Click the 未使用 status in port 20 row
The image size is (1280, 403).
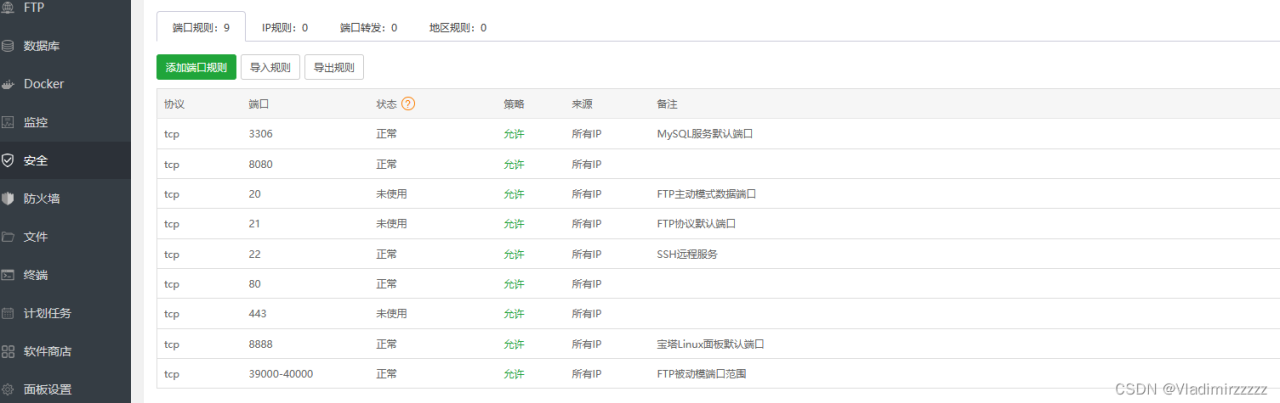coord(391,194)
